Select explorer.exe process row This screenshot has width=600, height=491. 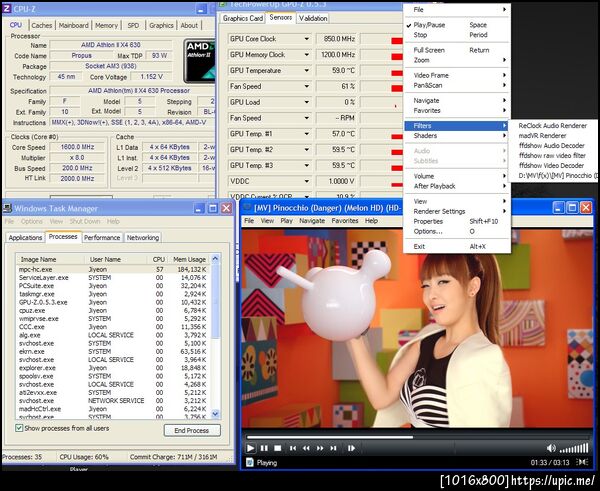point(113,368)
